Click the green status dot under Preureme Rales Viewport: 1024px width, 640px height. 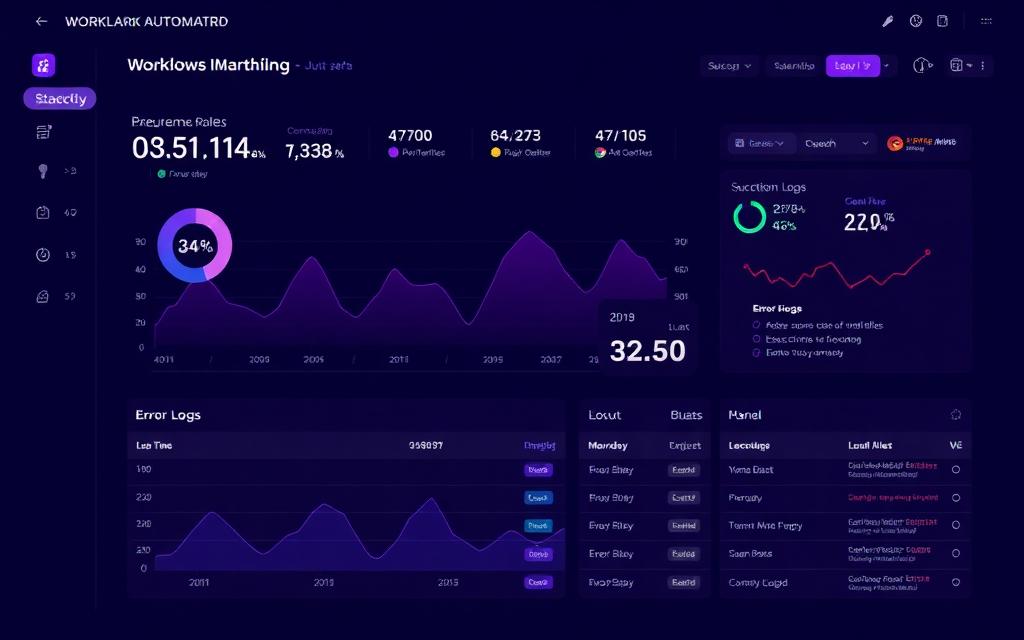tap(161, 174)
